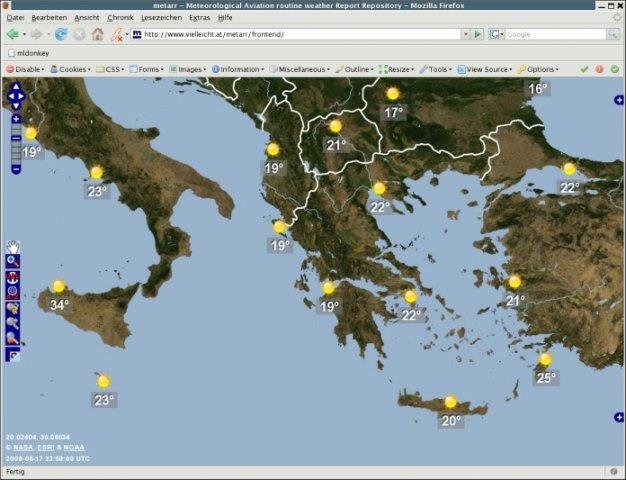Select the hand pan tool
This screenshot has width=626, height=480.
pos(13,246)
